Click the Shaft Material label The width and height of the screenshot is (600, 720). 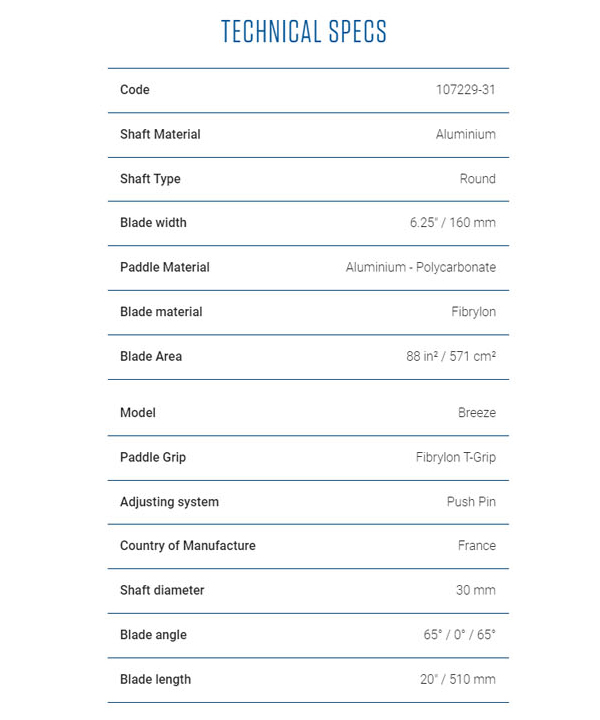coord(160,134)
